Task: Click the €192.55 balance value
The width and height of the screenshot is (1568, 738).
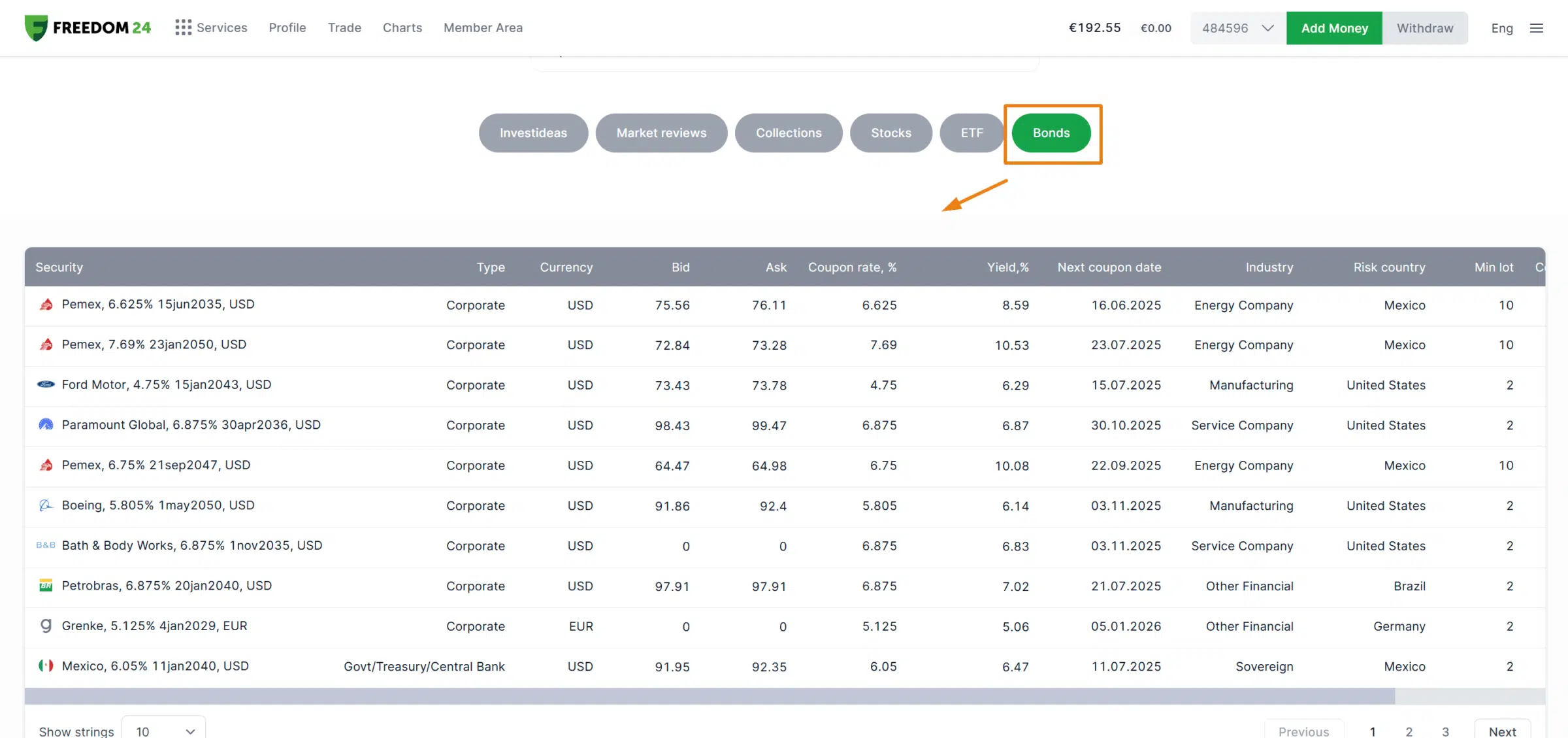Action: coord(1094,27)
